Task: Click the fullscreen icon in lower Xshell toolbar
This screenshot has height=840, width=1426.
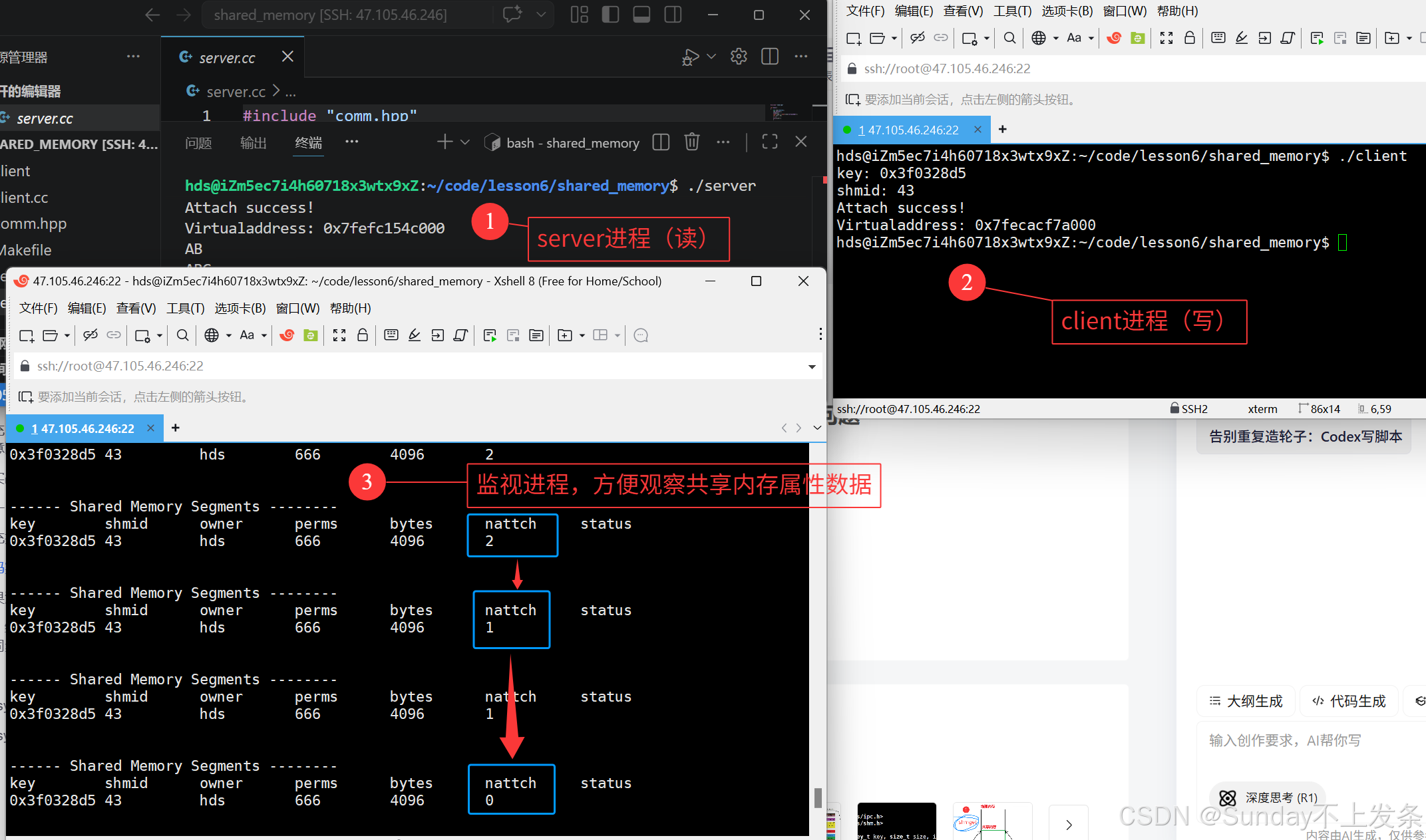Action: (339, 336)
